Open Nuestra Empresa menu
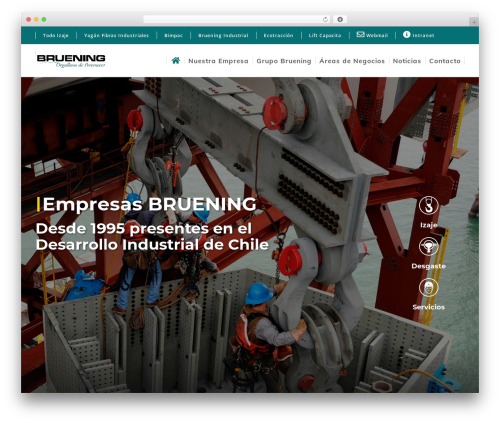Image resolution: width=500 pixels, height=423 pixels. pyautogui.click(x=218, y=61)
